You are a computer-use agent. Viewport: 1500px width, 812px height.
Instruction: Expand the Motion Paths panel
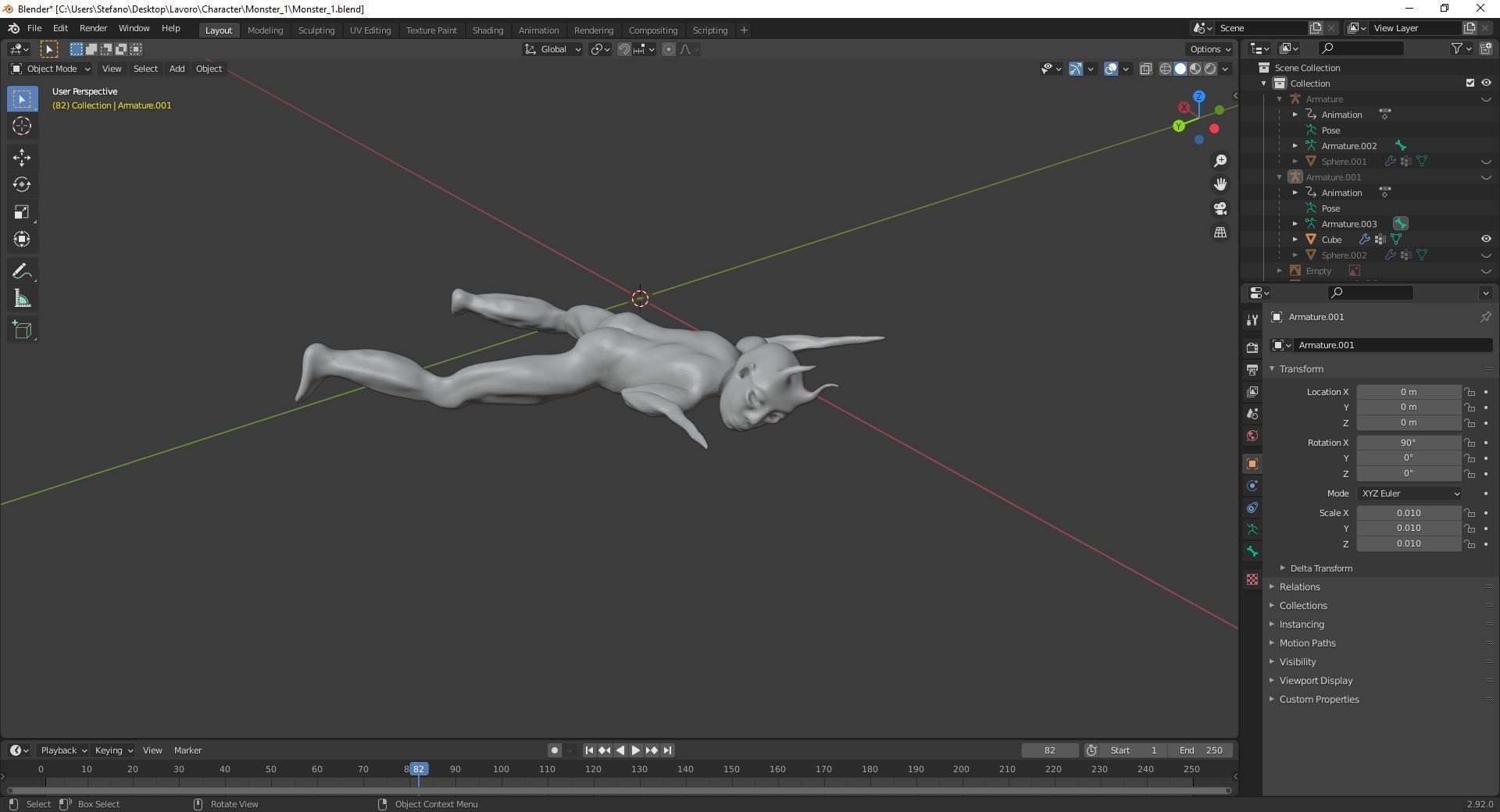coord(1307,643)
